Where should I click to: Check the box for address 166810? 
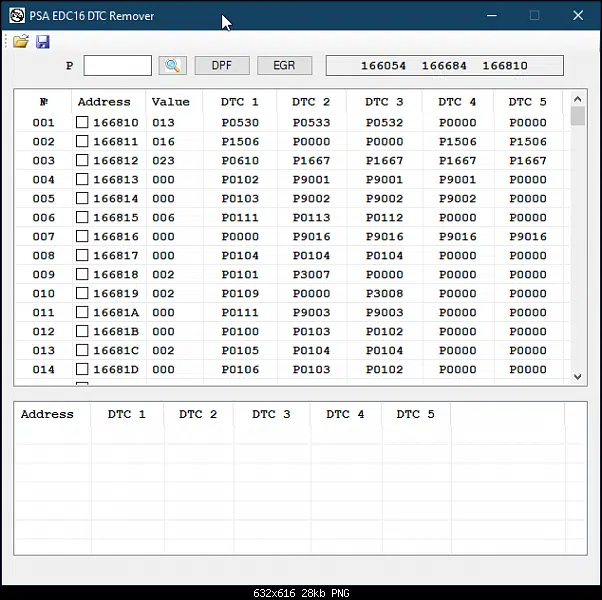tap(82, 123)
